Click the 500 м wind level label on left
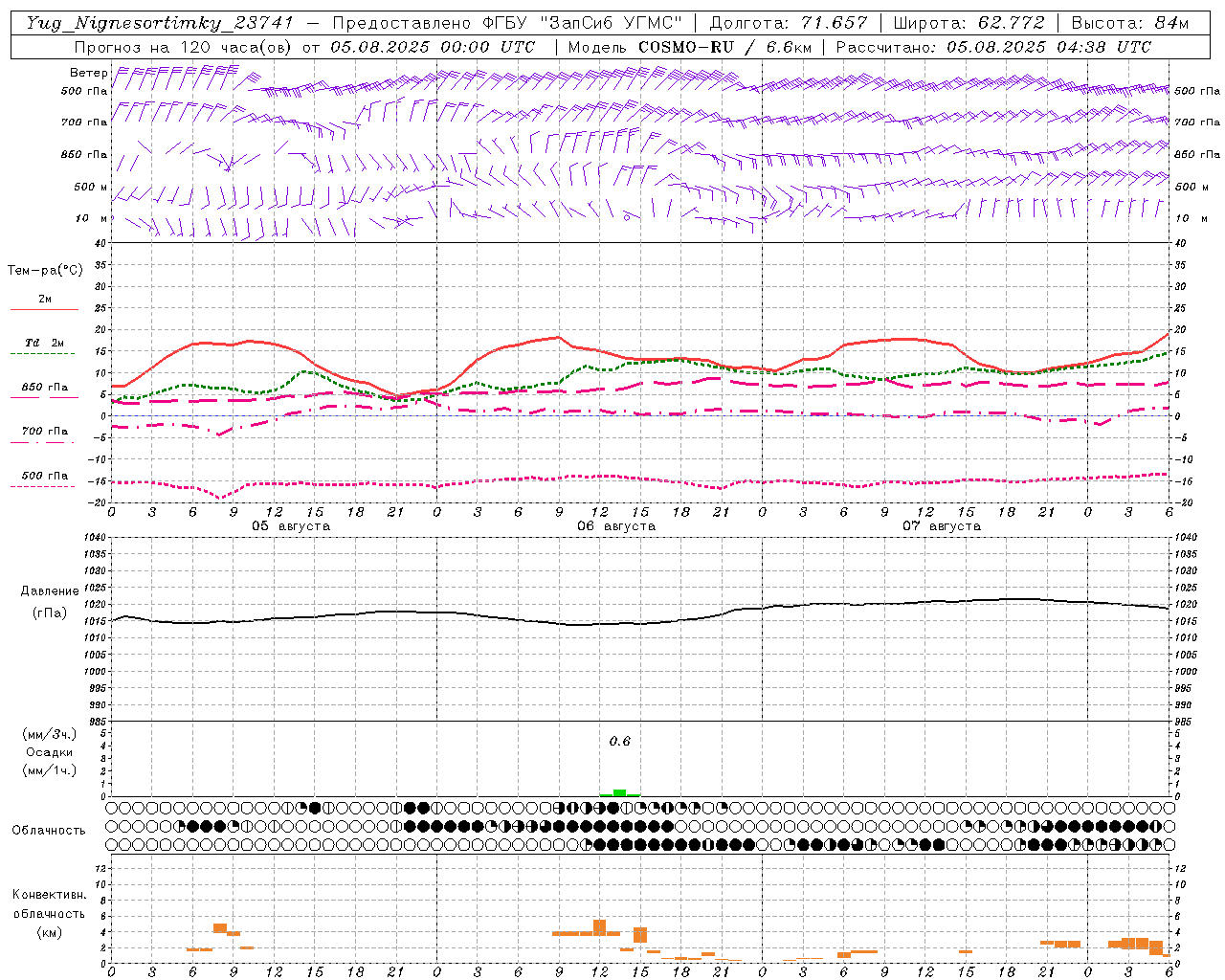 (91, 187)
